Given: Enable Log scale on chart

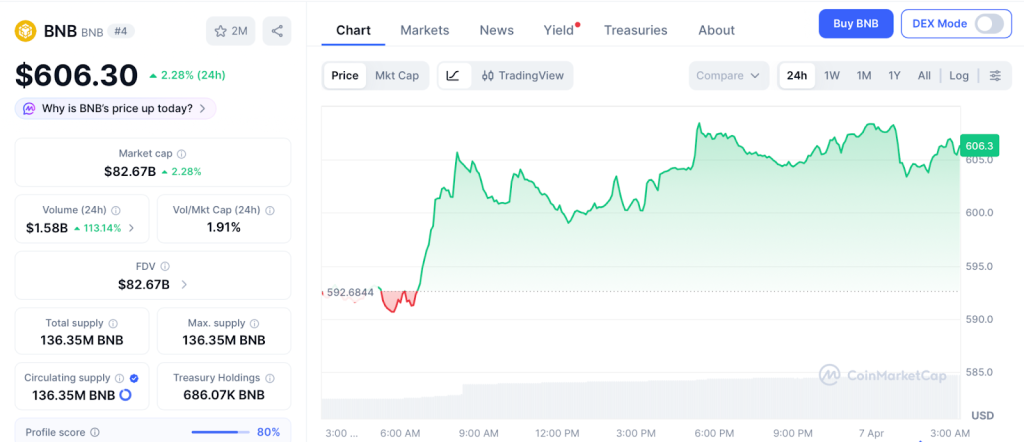Looking at the screenshot, I should tap(959, 76).
